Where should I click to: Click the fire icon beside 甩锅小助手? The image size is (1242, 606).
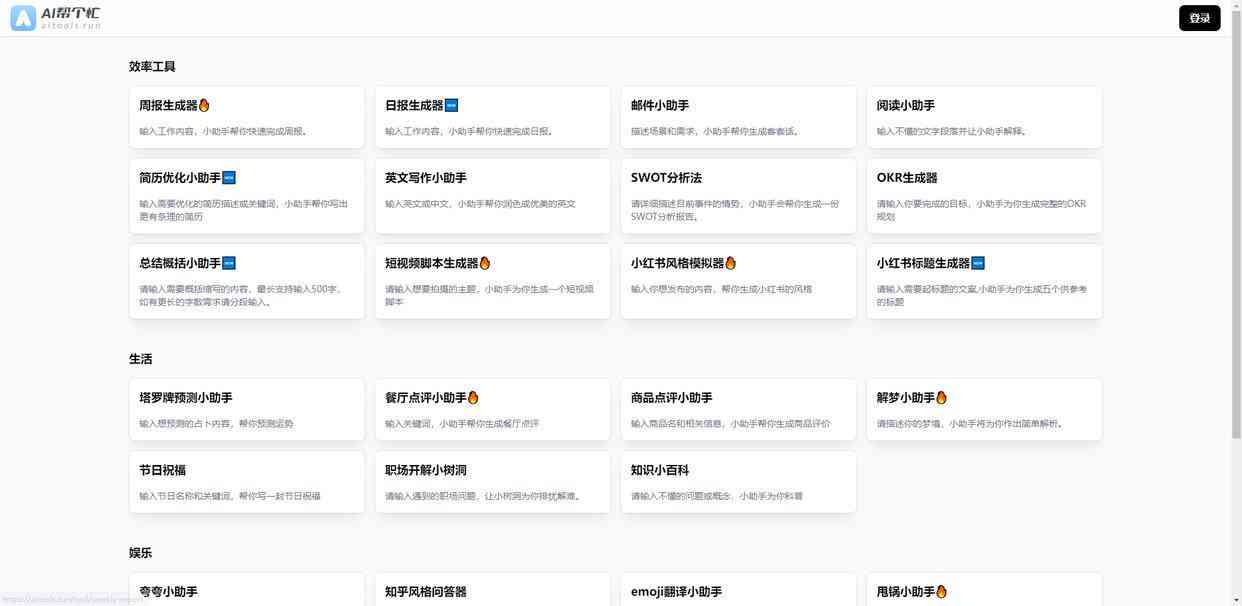941,591
